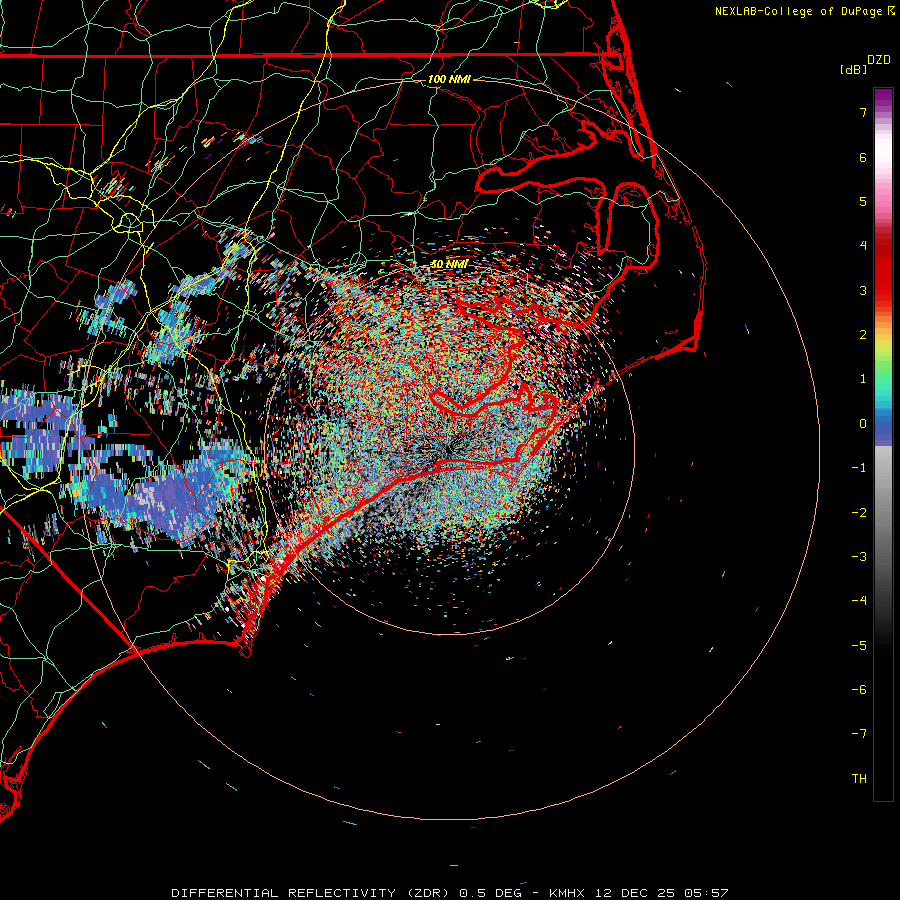The image size is (900, 900).
Task: Click the 0.5 DEG elevation label
Action: pos(491,893)
